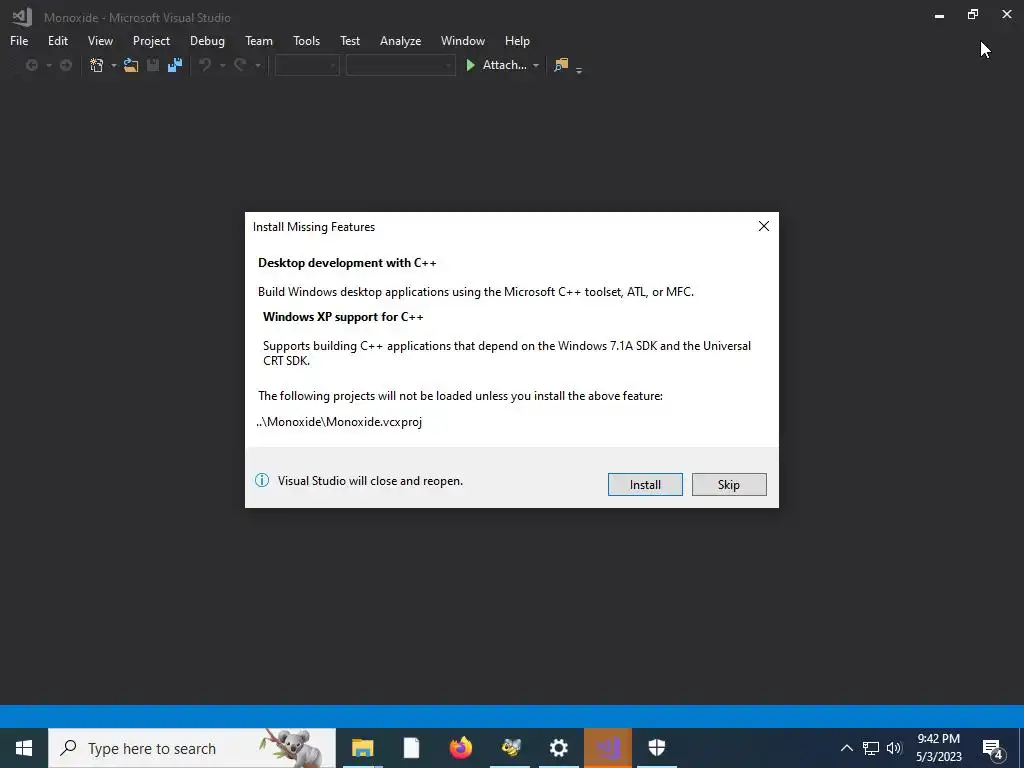Open the Solution Platforms combo box
This screenshot has width=1024, height=768.
[x=400, y=65]
